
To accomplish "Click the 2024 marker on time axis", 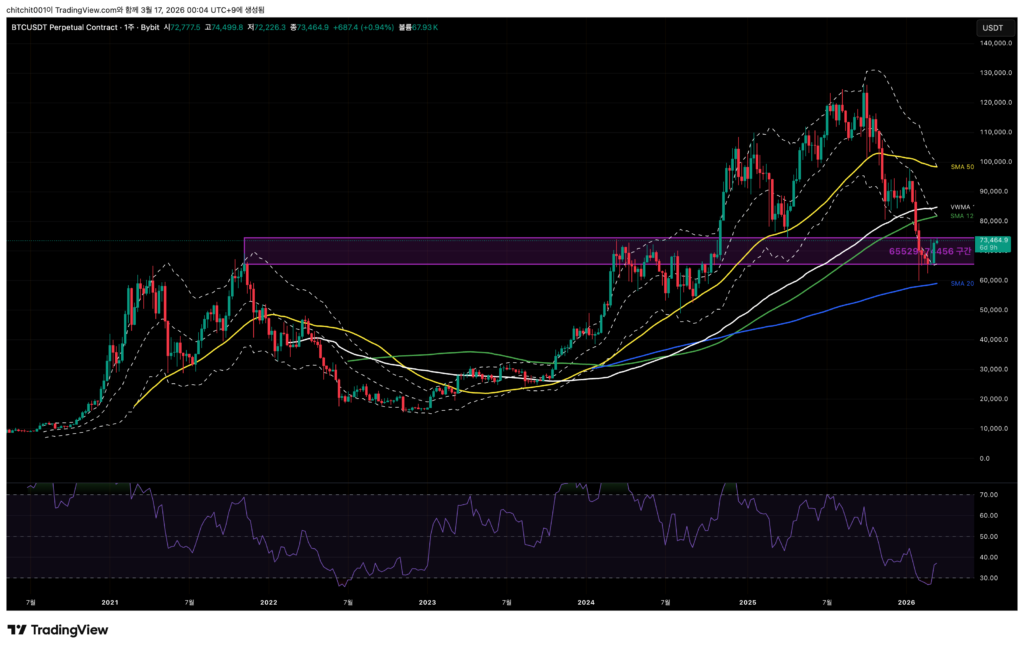I will 586,603.
